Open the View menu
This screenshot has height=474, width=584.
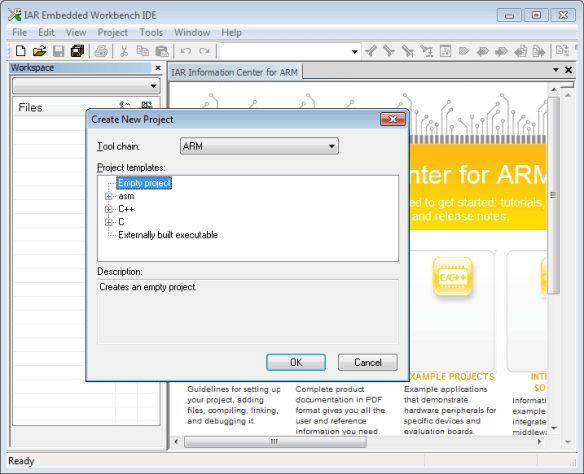click(x=76, y=32)
